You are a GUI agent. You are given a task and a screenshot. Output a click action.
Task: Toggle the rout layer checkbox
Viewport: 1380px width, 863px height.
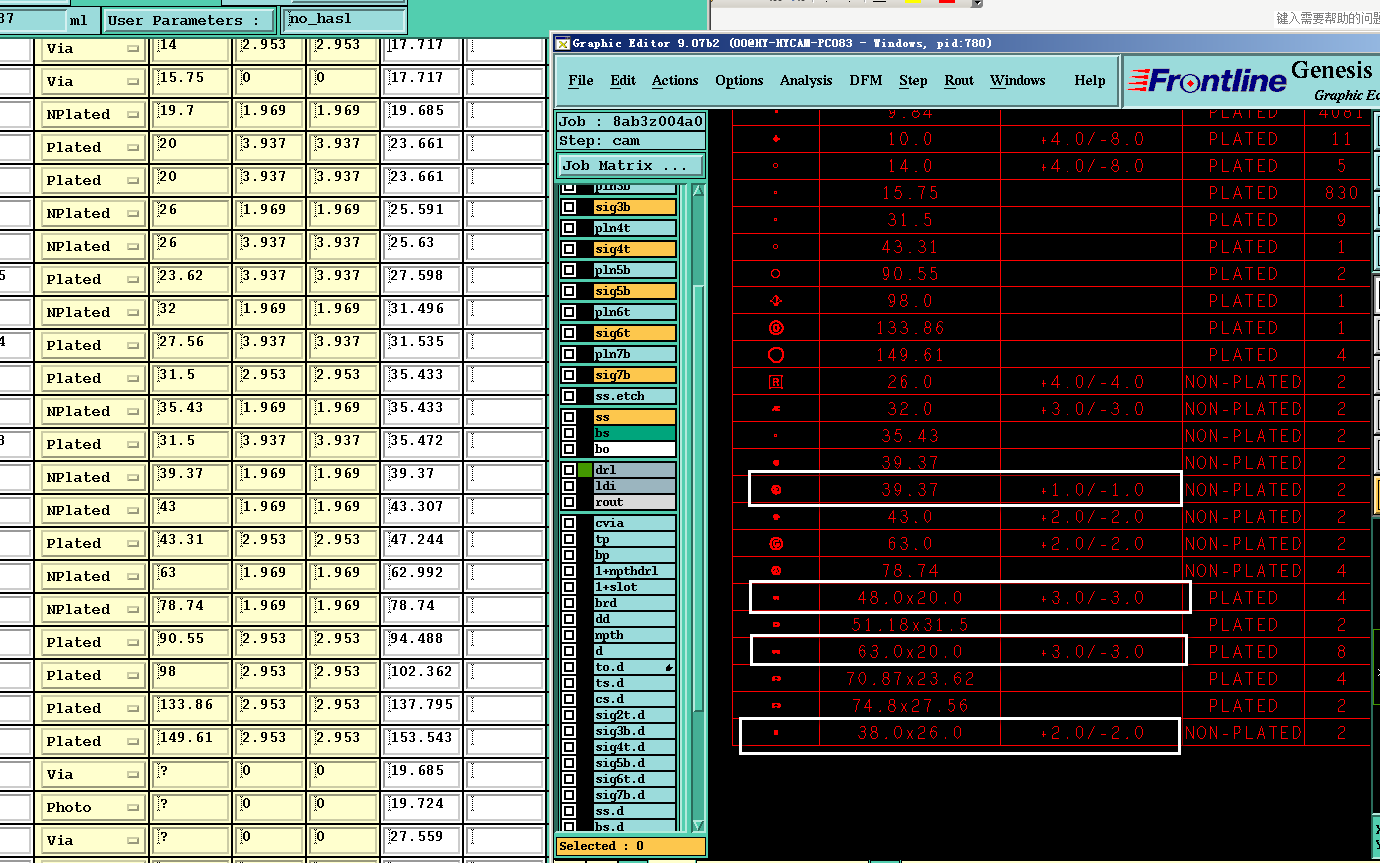pos(569,502)
